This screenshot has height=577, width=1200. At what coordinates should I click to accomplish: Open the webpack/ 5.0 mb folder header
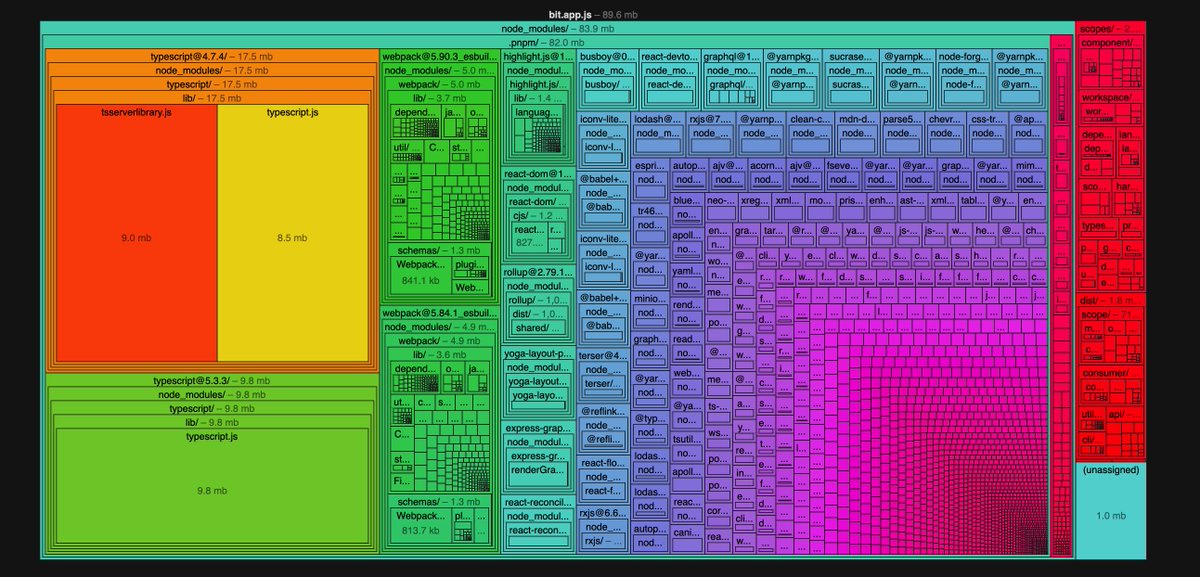pyautogui.click(x=439, y=85)
